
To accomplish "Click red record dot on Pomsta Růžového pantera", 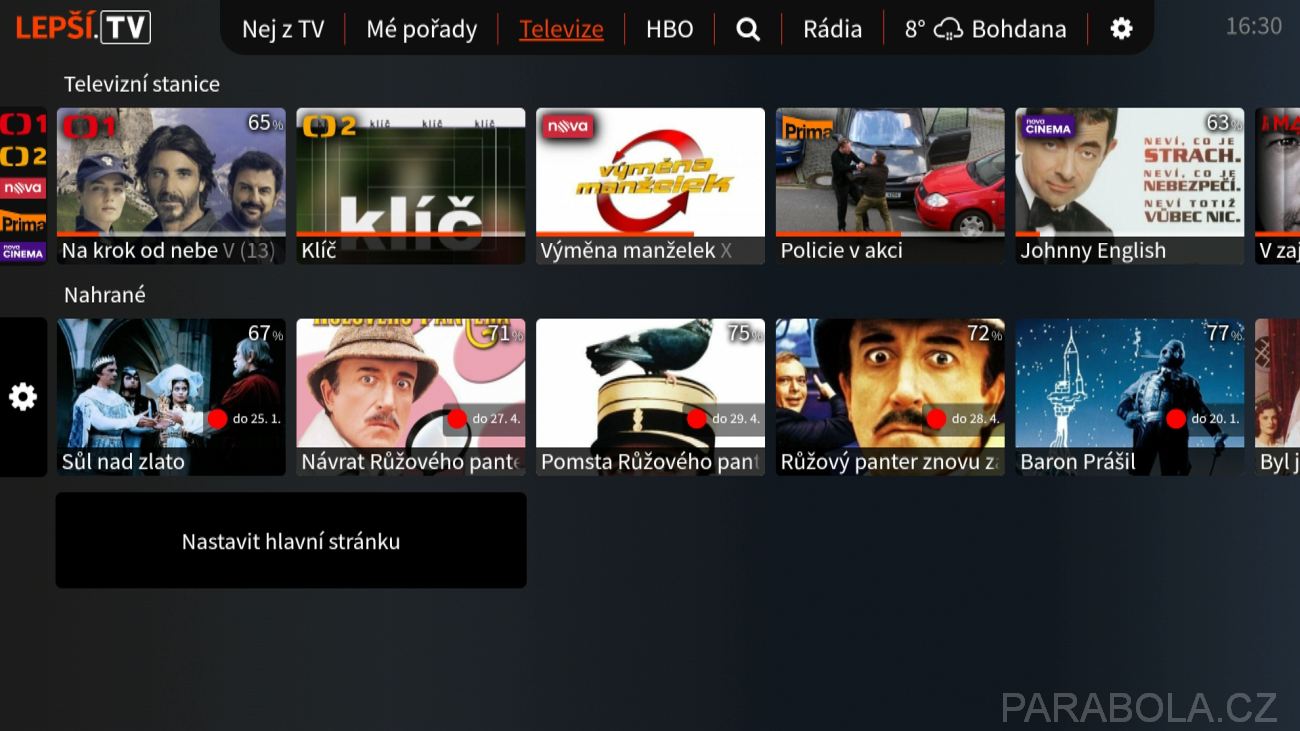I will pos(697,418).
